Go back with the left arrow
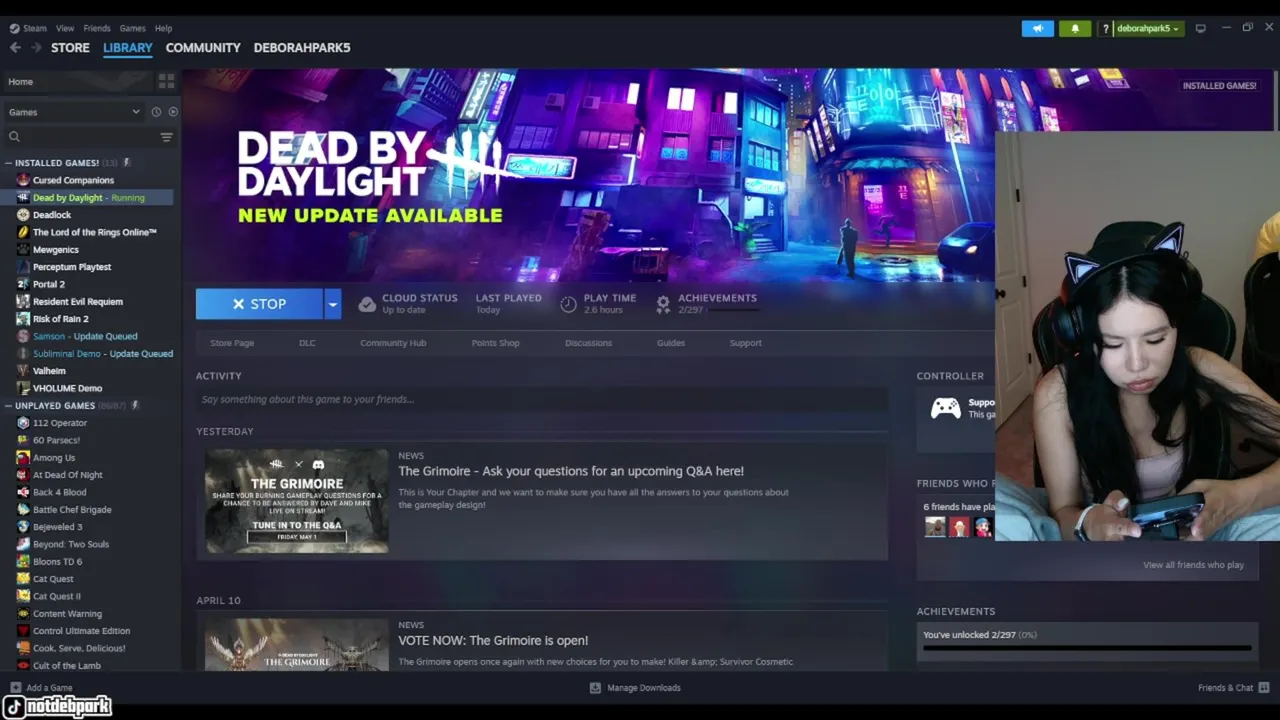 pos(15,47)
